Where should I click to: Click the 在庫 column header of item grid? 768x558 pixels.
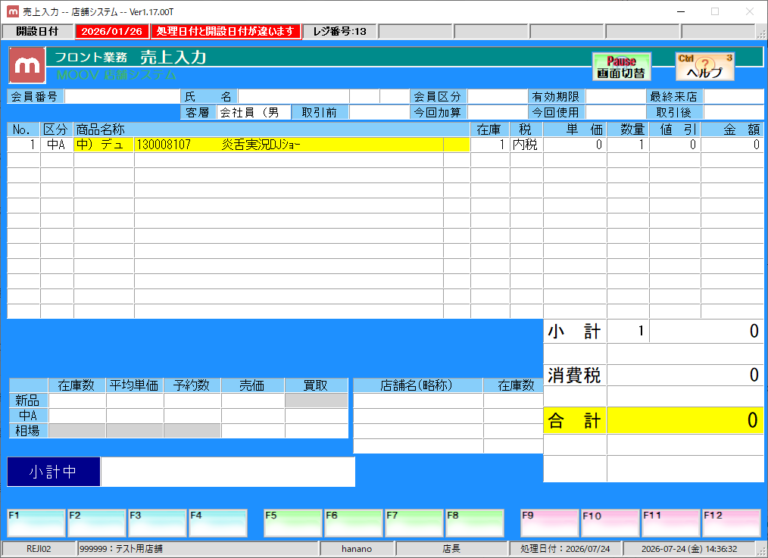[490, 129]
